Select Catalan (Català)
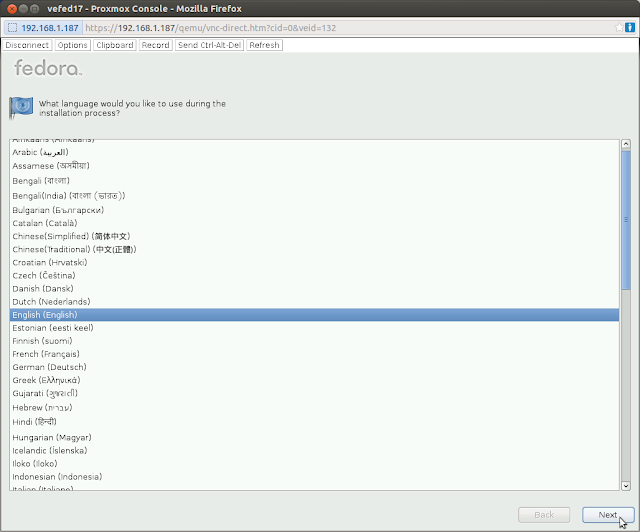The image size is (640, 532). click(314, 223)
